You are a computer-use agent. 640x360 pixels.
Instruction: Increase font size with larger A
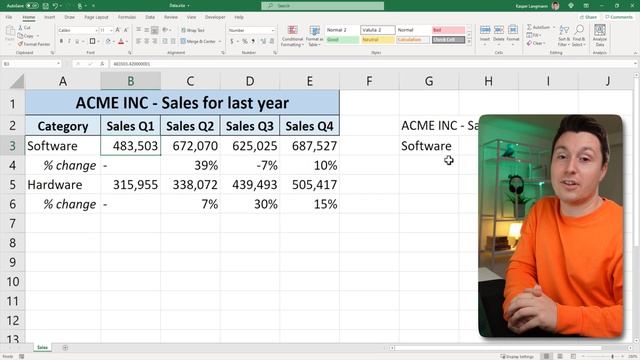(118, 30)
